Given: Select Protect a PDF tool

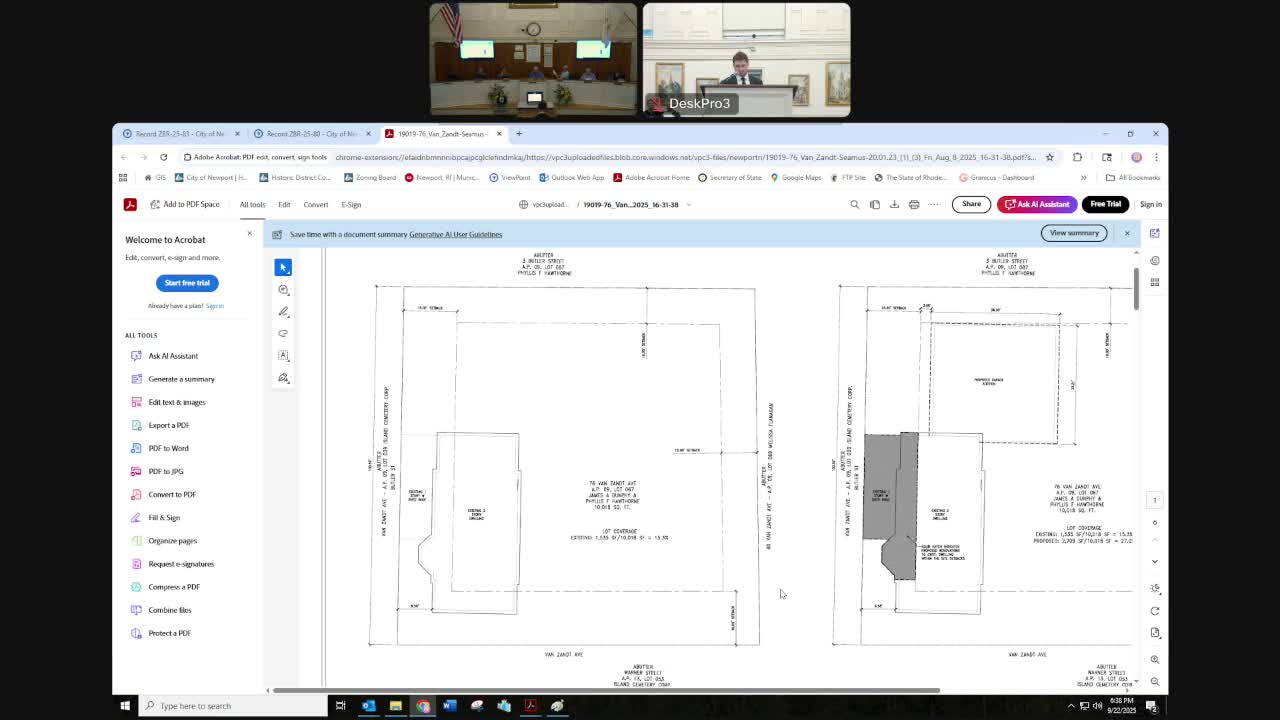Looking at the screenshot, I should 169,633.
